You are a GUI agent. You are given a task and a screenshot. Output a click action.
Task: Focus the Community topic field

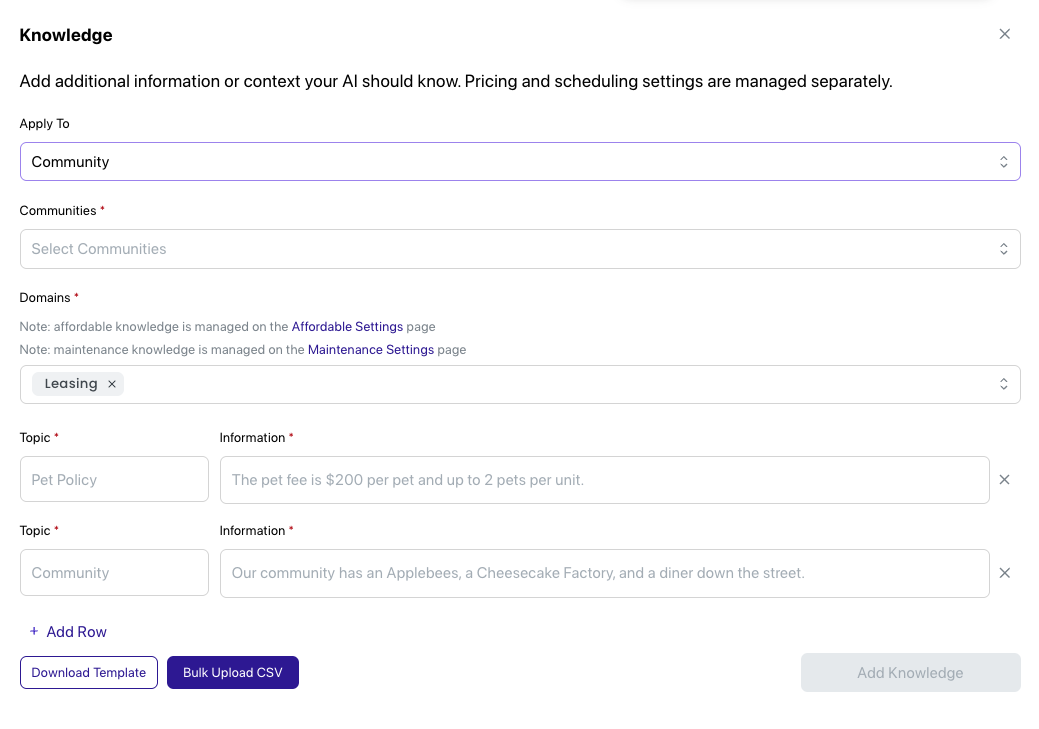pyautogui.click(x=114, y=573)
